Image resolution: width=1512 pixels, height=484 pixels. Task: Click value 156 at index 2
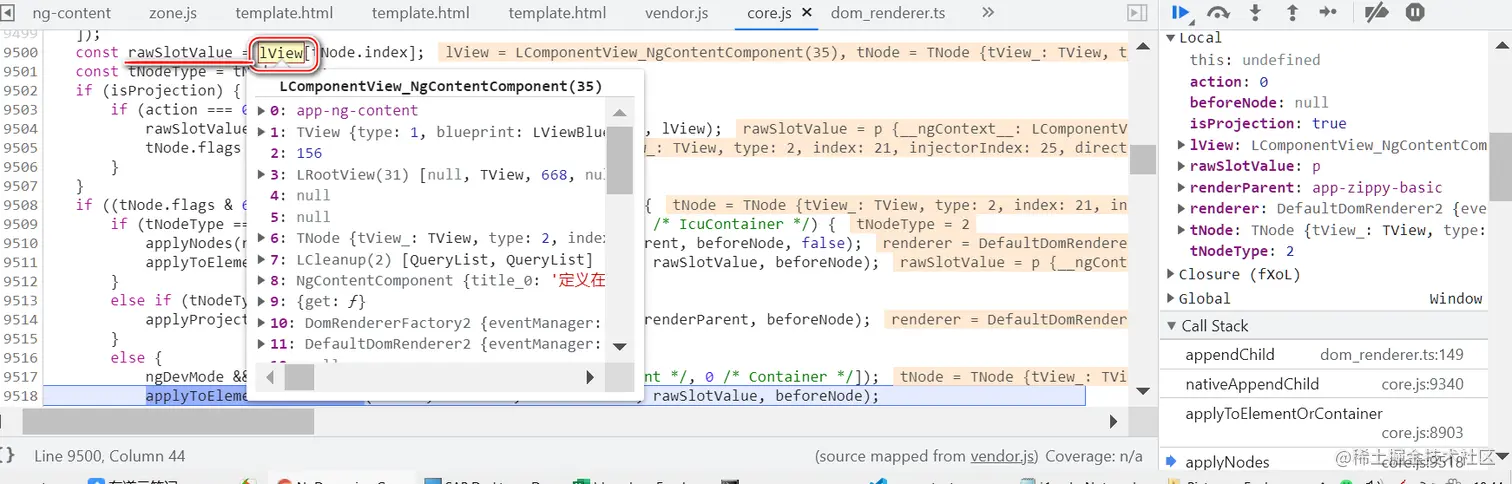pos(309,153)
